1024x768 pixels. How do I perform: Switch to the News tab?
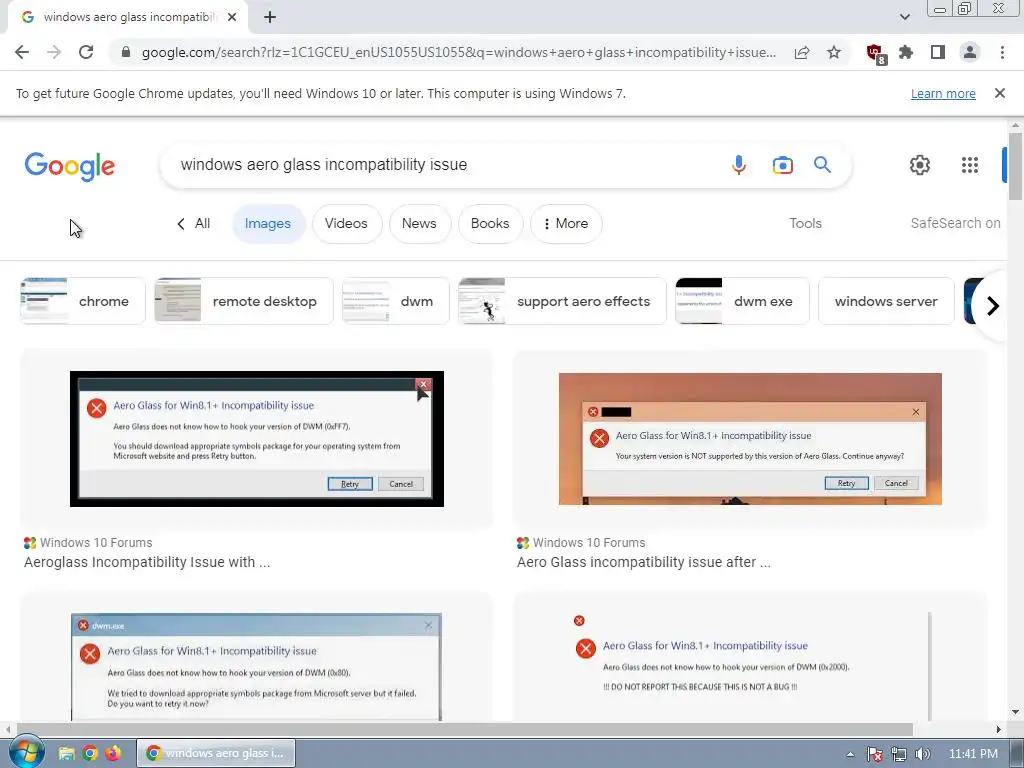click(x=419, y=223)
